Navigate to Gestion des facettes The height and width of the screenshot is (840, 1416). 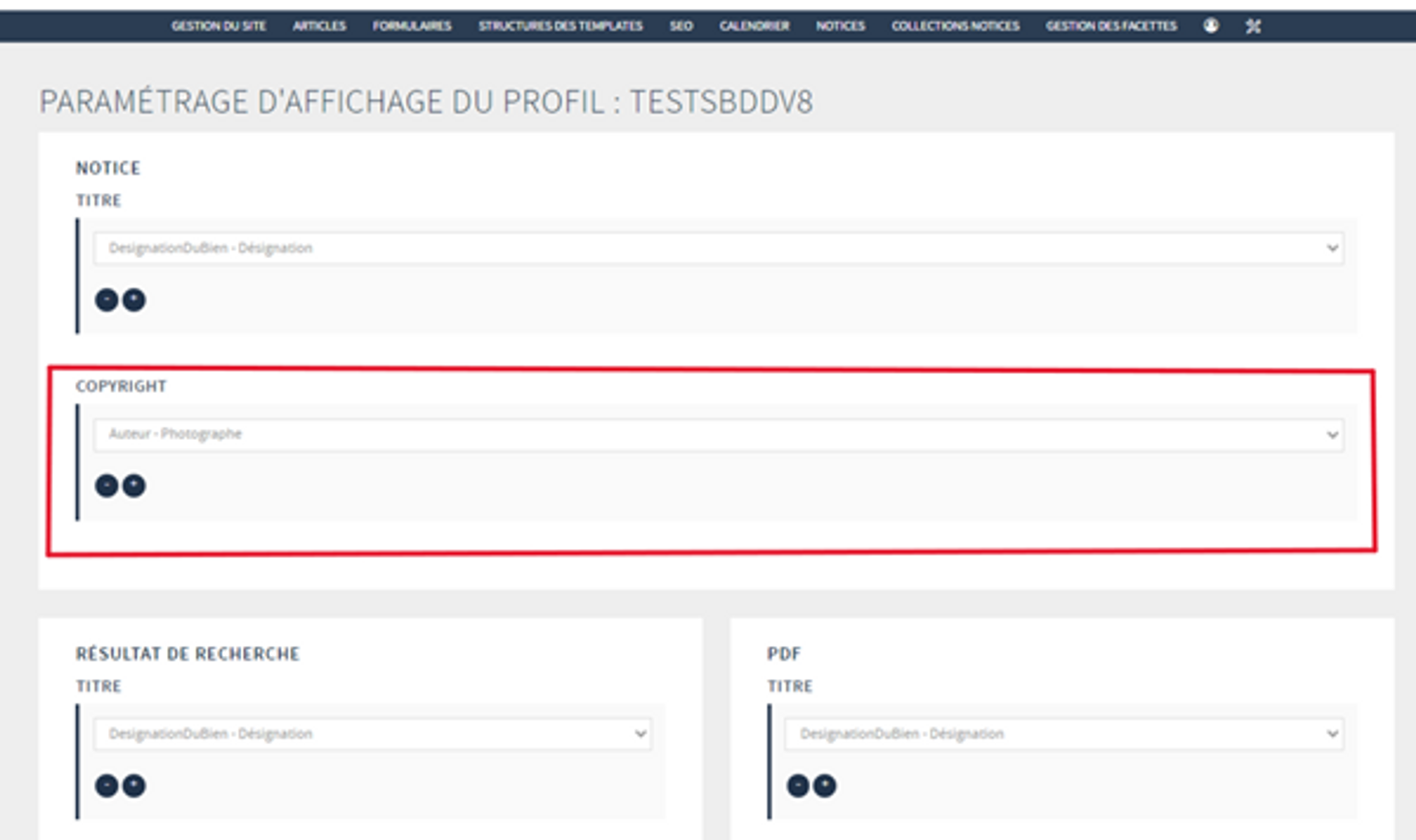point(1111,26)
